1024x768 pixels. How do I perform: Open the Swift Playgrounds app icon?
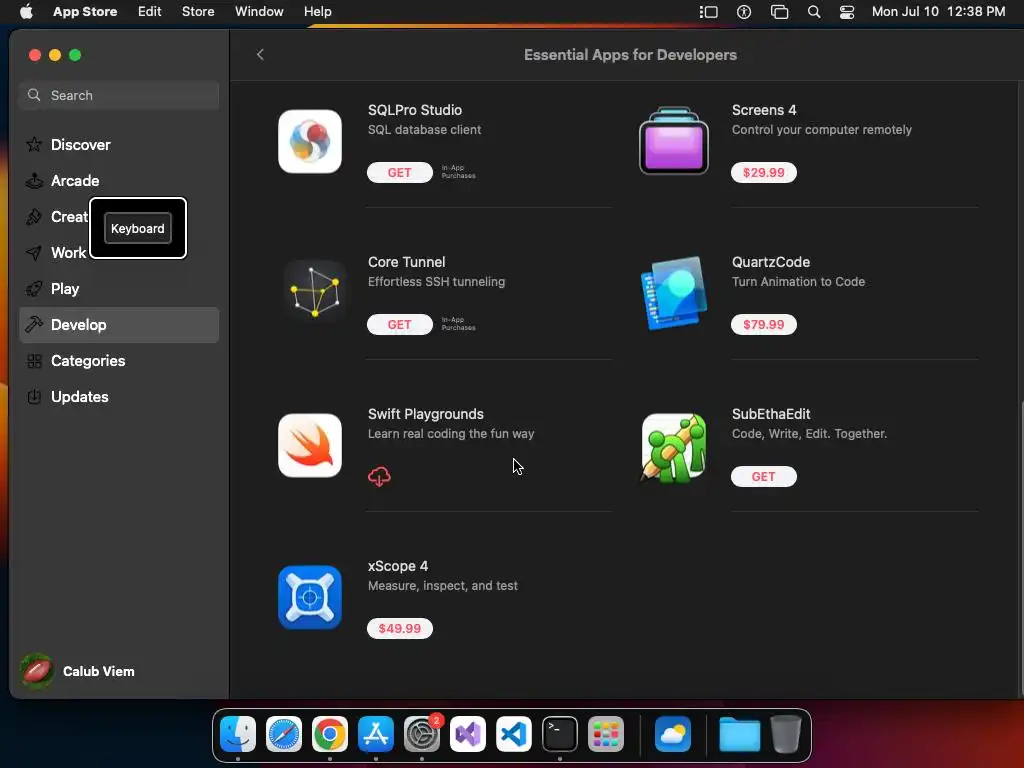(310, 445)
